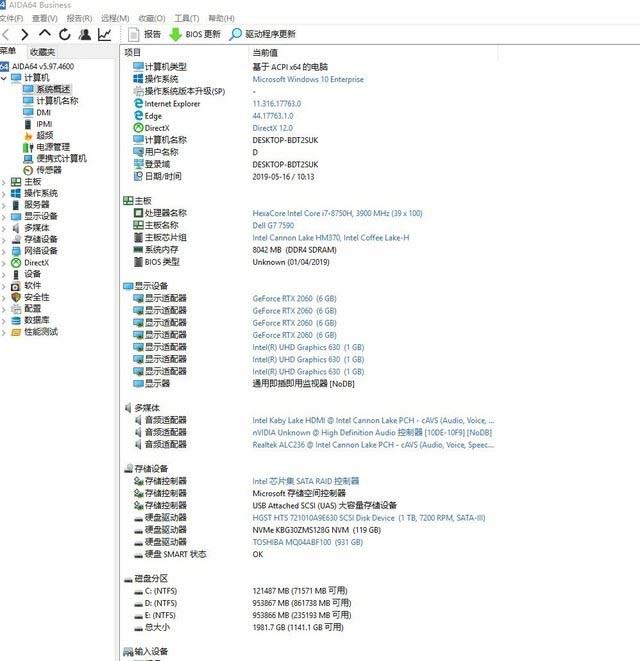Open the graph chart toolbar icon
640x661 pixels.
(105, 35)
